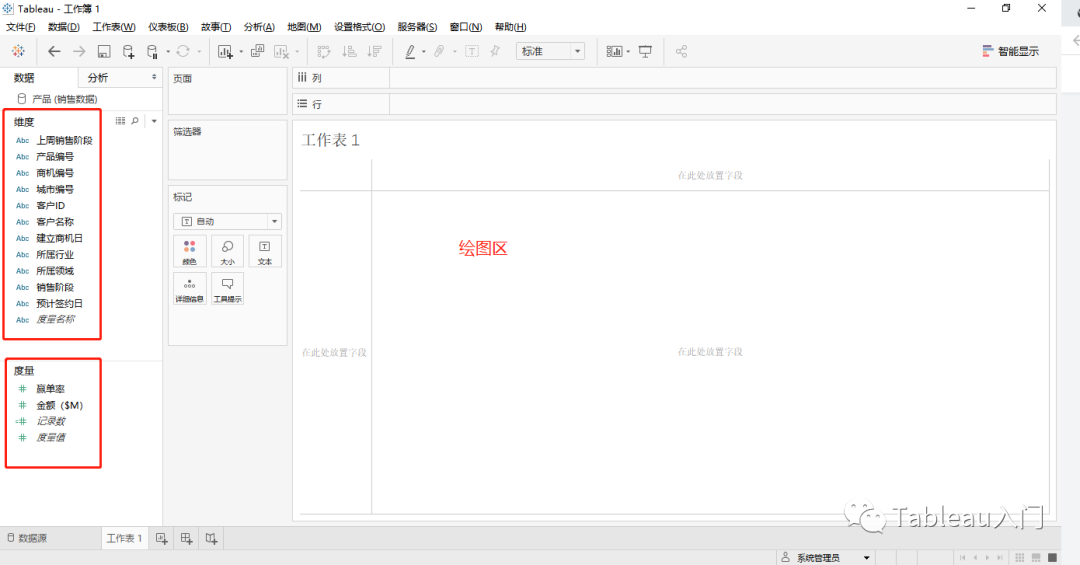Add a new story from the bottom tab bar

(x=211, y=539)
